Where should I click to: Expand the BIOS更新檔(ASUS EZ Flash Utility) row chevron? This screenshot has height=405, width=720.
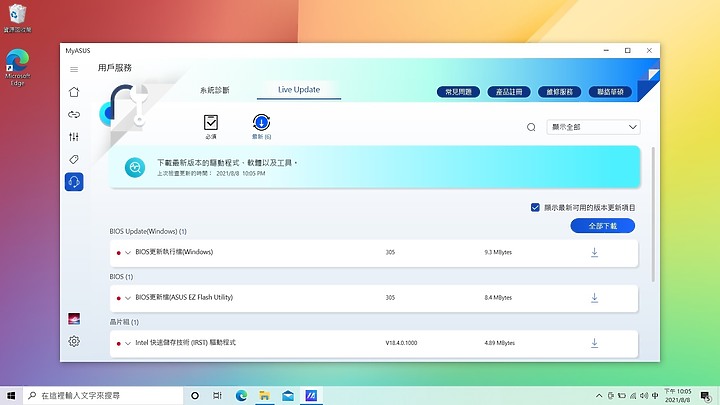[128, 298]
